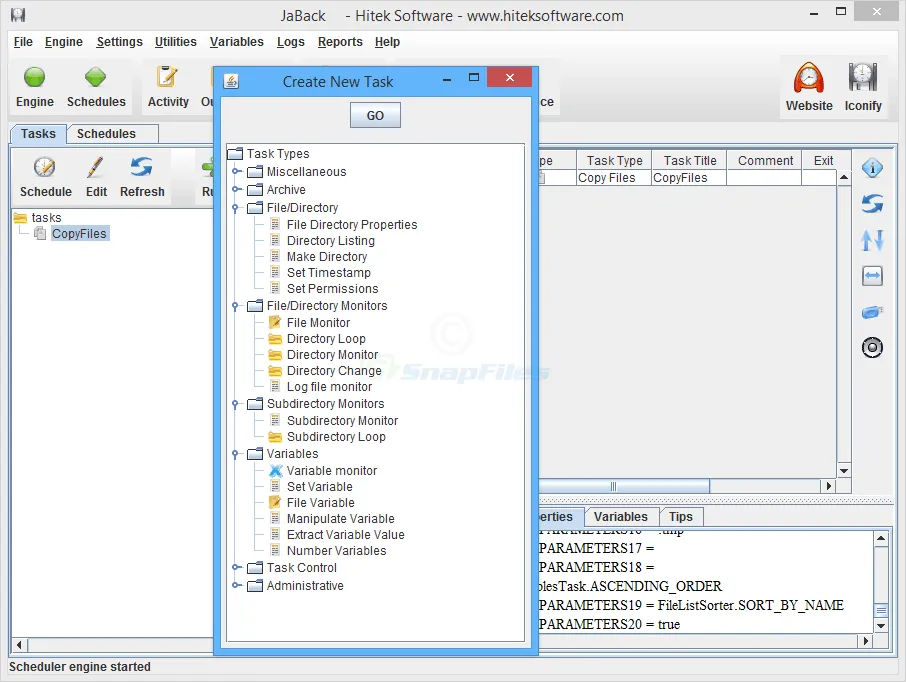
Task: Collapse the Subdirectory Monitors node
Action: click(235, 403)
